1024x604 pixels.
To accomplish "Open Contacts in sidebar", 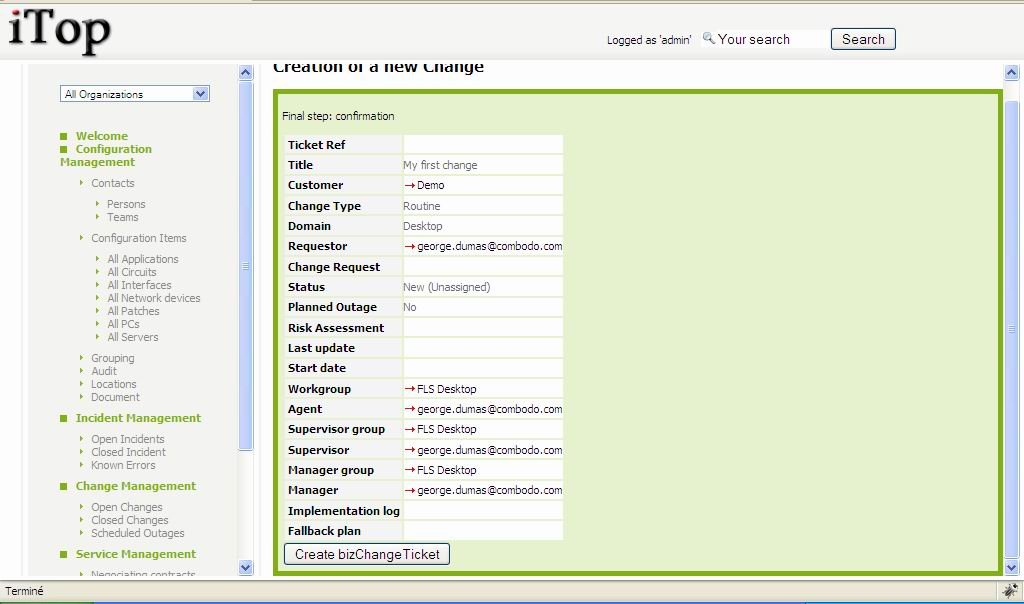I will click(x=112, y=183).
